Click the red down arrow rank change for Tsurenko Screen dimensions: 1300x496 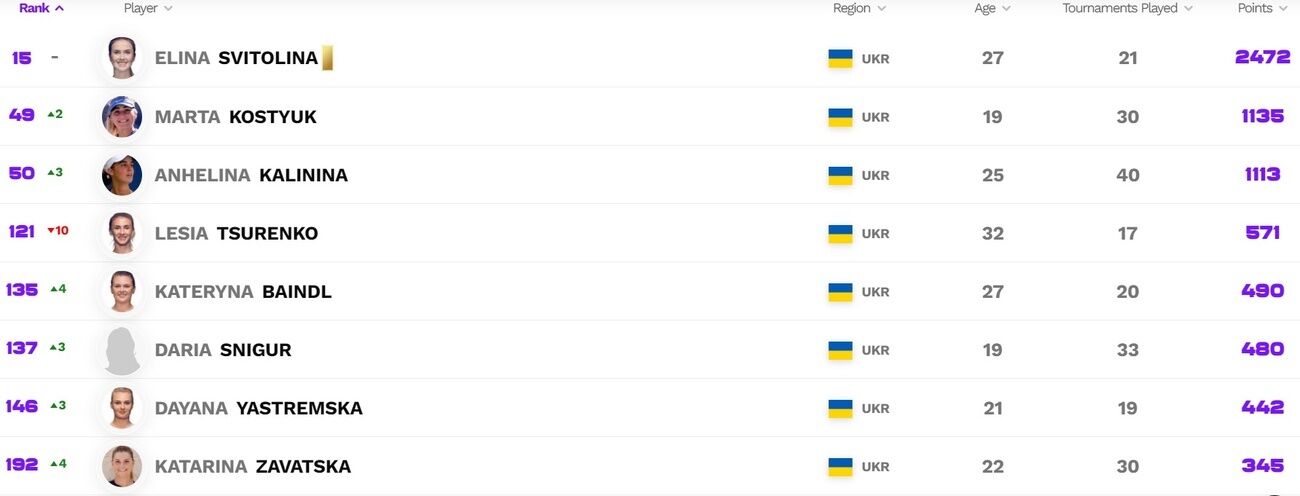point(51,231)
